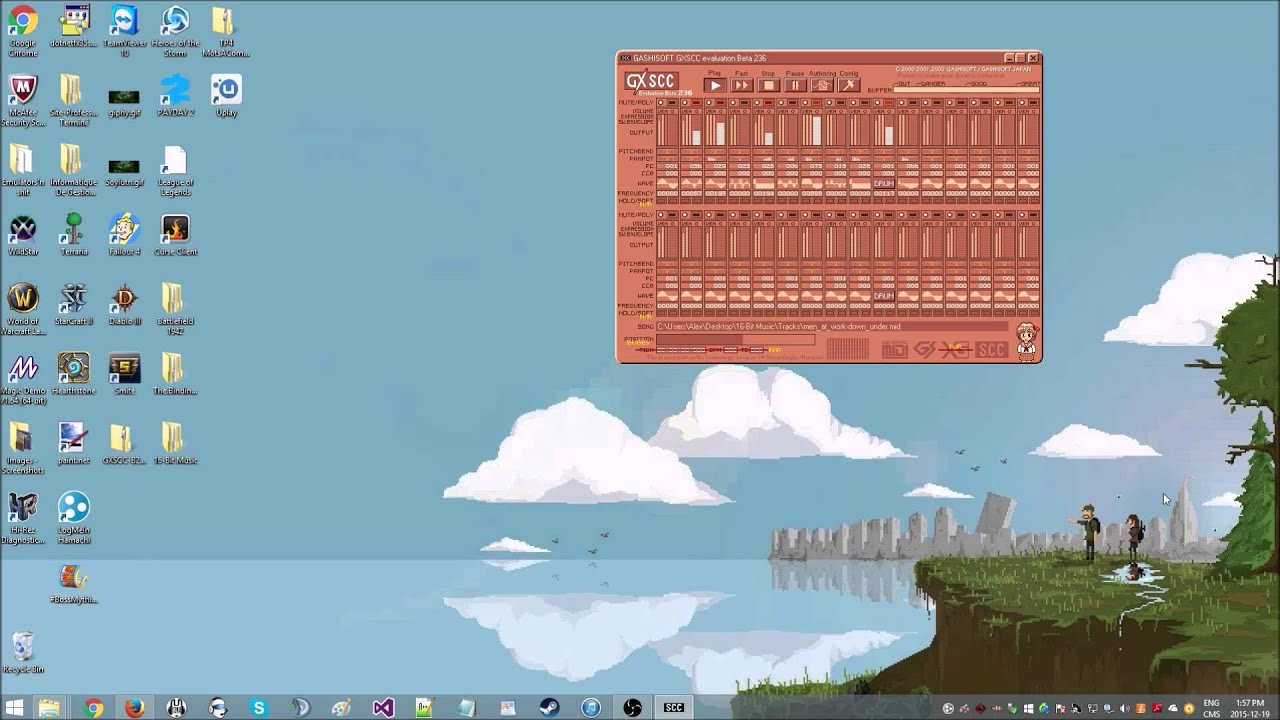Select the 16-Bit Music folder

pos(175,443)
